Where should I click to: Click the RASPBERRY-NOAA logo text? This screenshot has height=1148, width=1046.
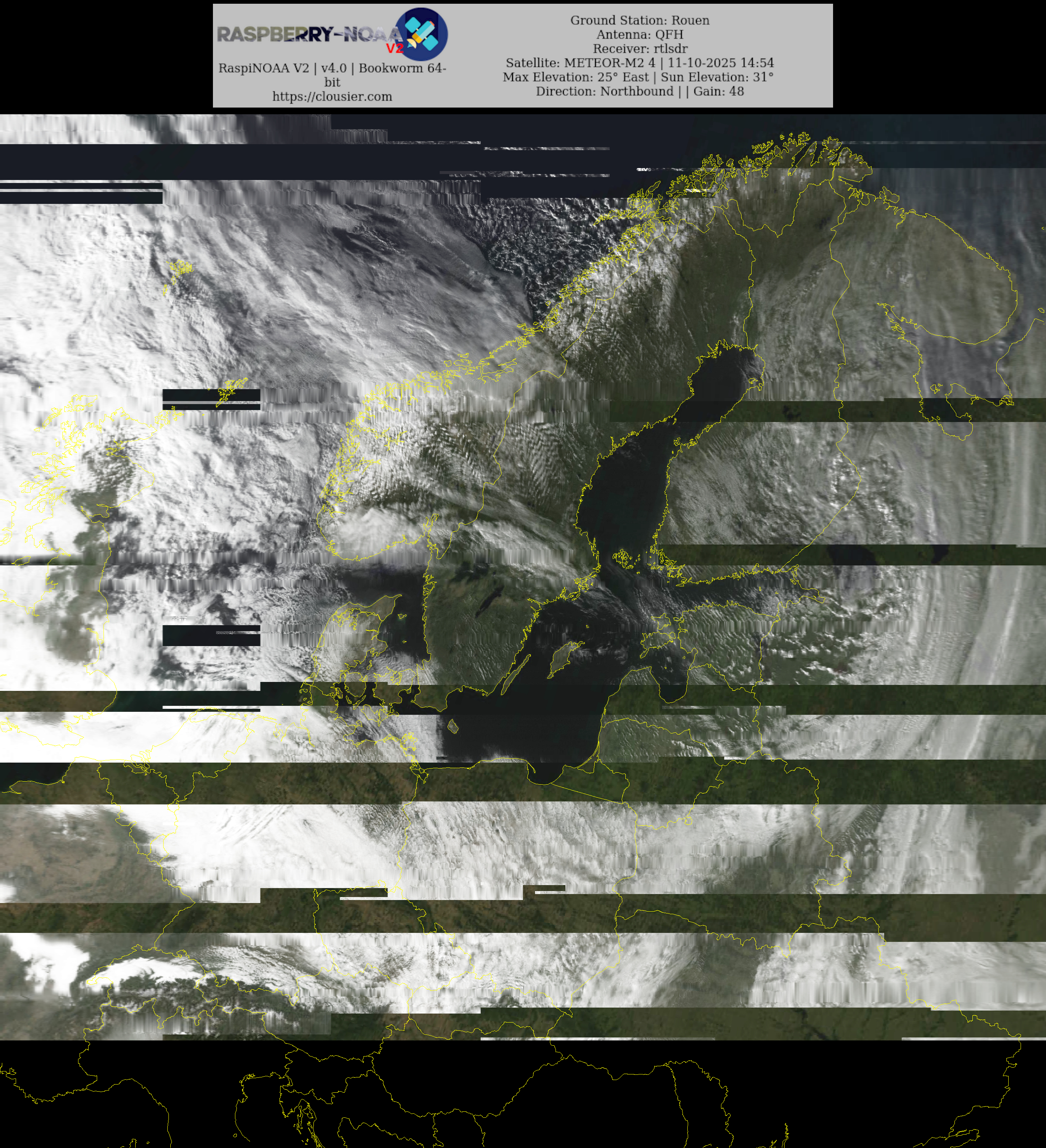tap(308, 35)
